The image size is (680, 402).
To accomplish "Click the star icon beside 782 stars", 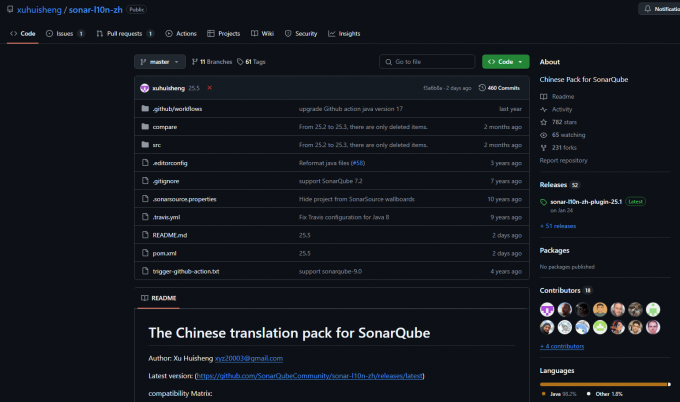I will point(543,122).
